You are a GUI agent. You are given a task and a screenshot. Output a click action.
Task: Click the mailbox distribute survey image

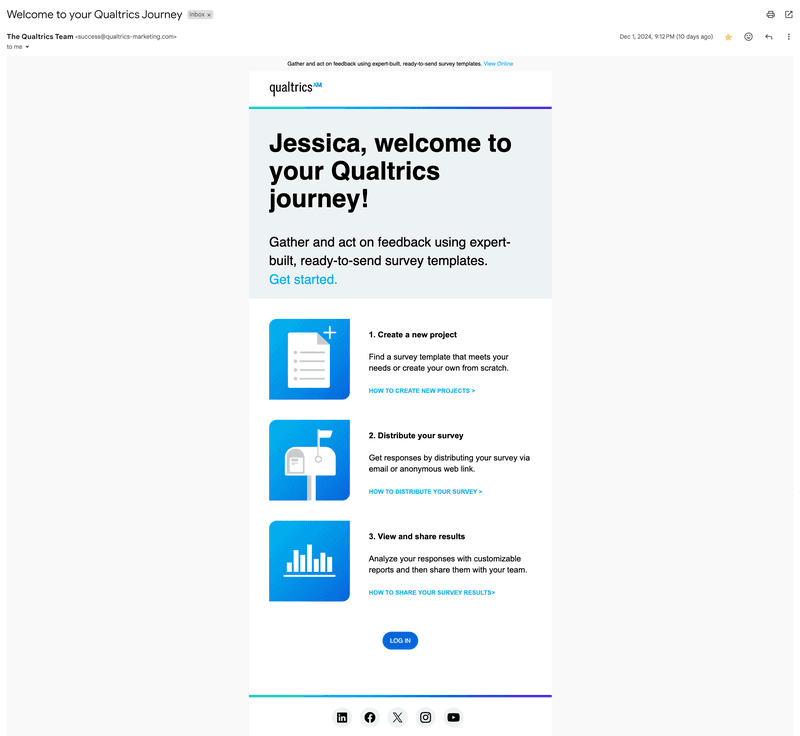pos(309,460)
